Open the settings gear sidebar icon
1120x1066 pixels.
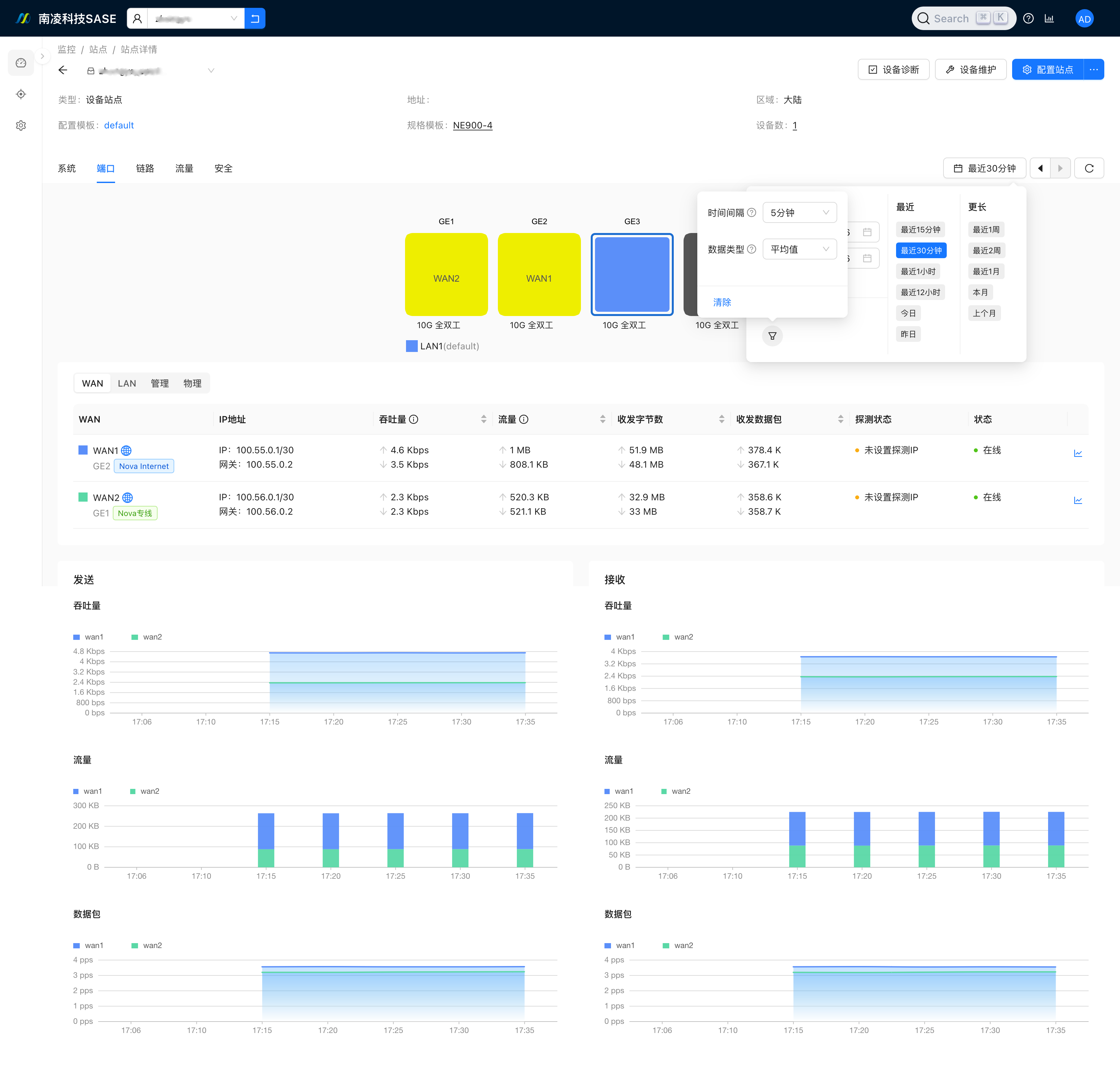pos(21,125)
